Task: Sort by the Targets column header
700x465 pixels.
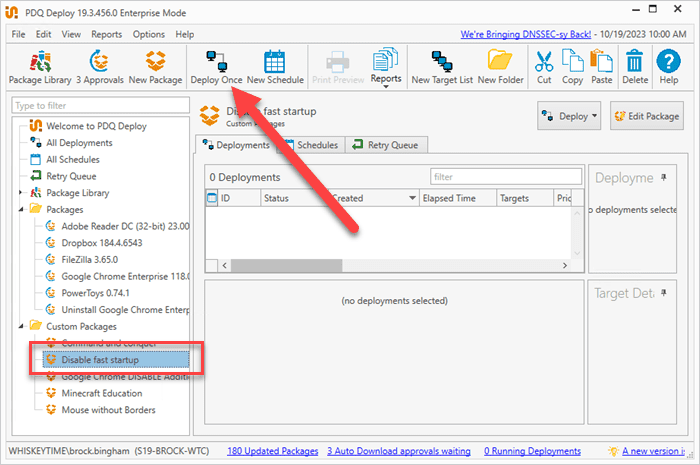Action: click(525, 198)
